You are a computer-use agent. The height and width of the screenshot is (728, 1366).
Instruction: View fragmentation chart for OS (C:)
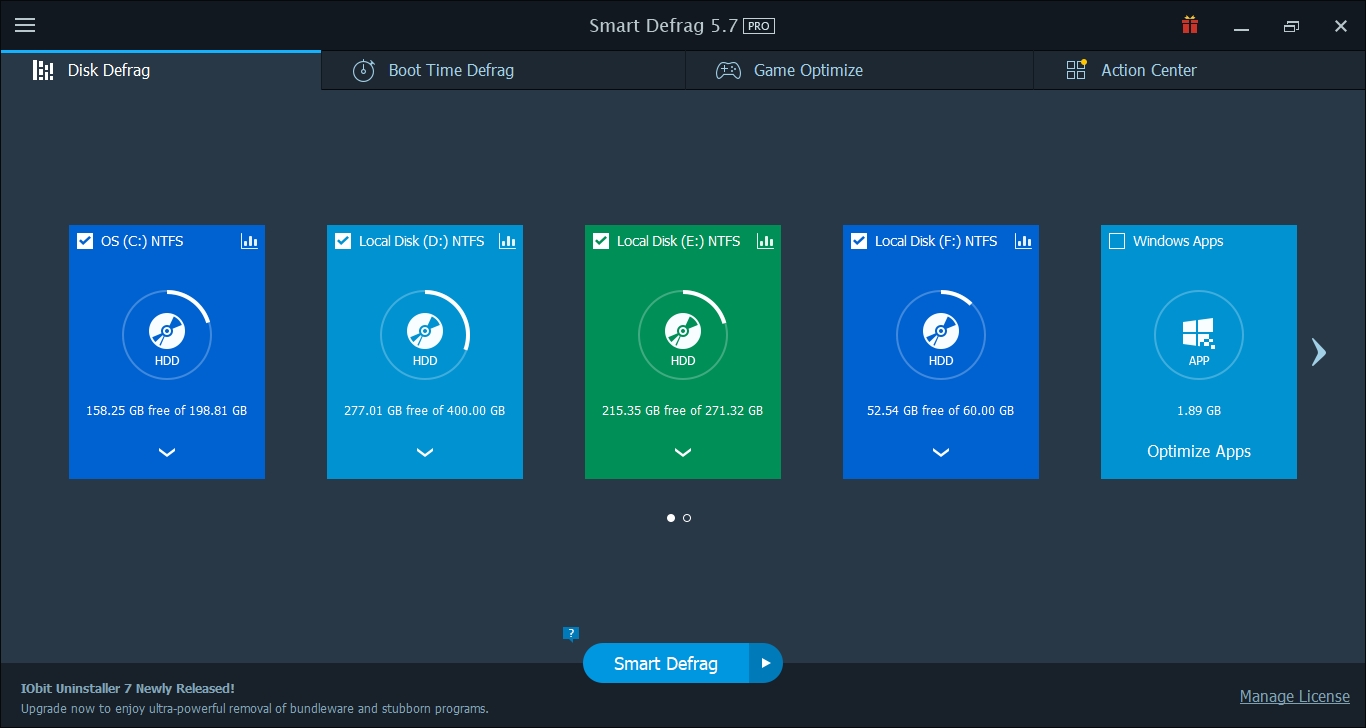point(249,241)
